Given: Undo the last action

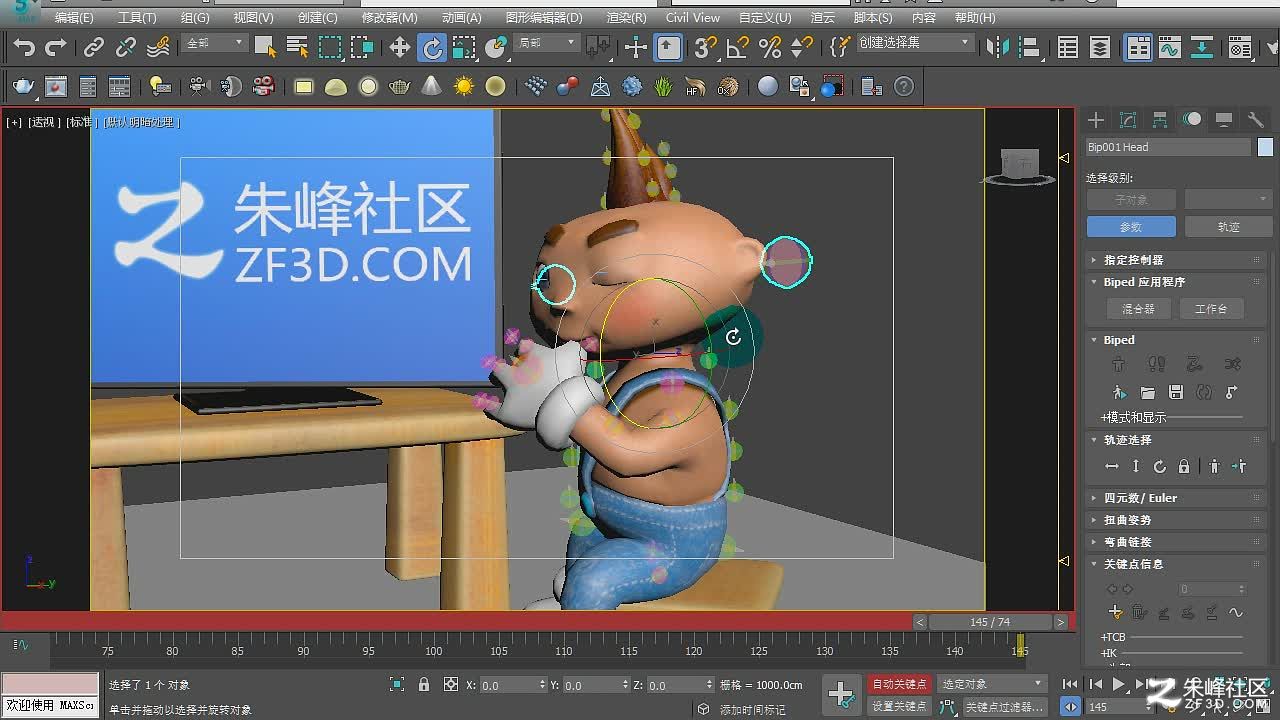Looking at the screenshot, I should pos(24,47).
